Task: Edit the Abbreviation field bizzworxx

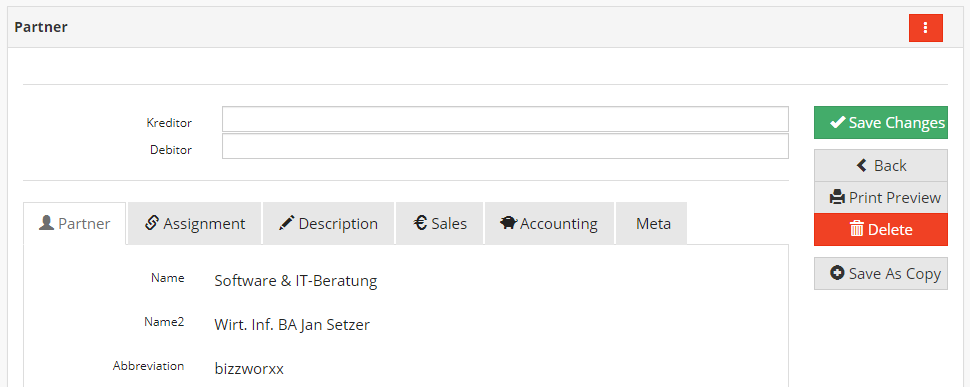Action: 249,368
